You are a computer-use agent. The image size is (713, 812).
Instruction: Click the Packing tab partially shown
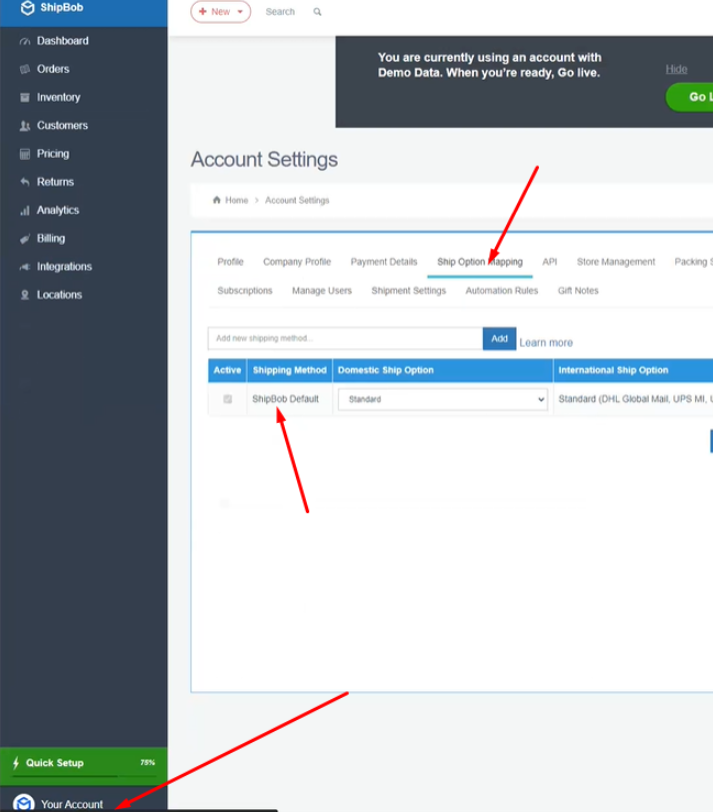click(693, 262)
